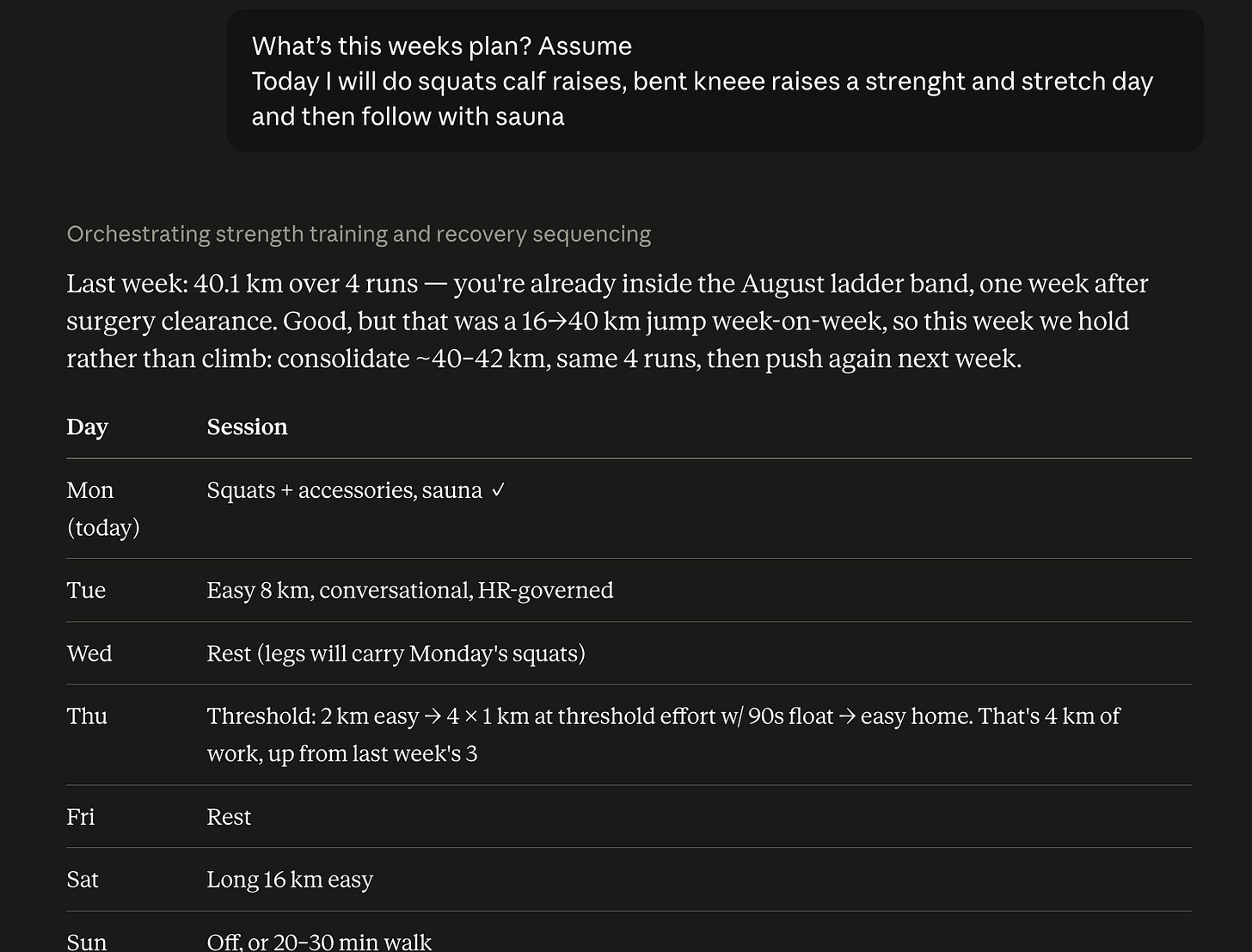Select the Sun day cell
The image size is (1252, 952).
[x=87, y=942]
